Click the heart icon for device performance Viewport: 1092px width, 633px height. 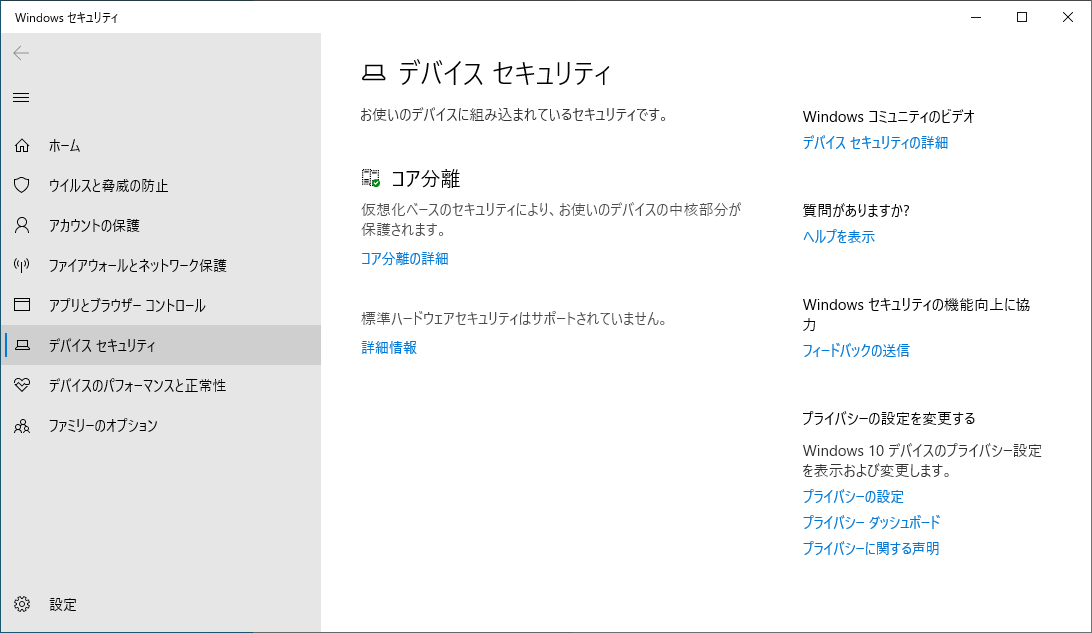click(x=22, y=384)
